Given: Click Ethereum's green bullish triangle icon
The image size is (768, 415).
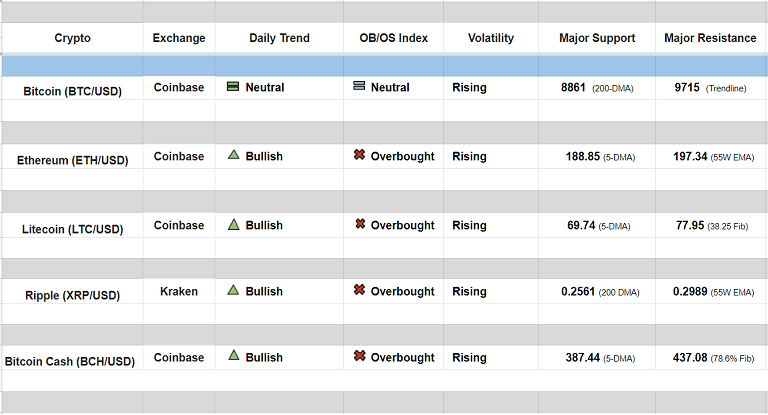Looking at the screenshot, I should click(233, 155).
